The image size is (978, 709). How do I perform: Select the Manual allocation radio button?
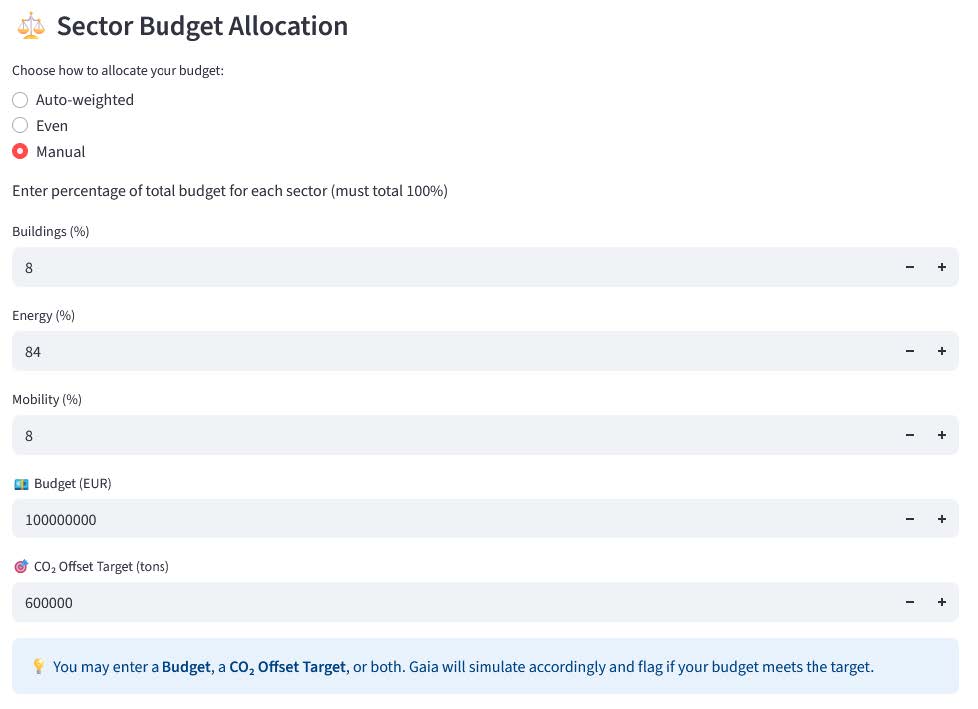tap(20, 152)
